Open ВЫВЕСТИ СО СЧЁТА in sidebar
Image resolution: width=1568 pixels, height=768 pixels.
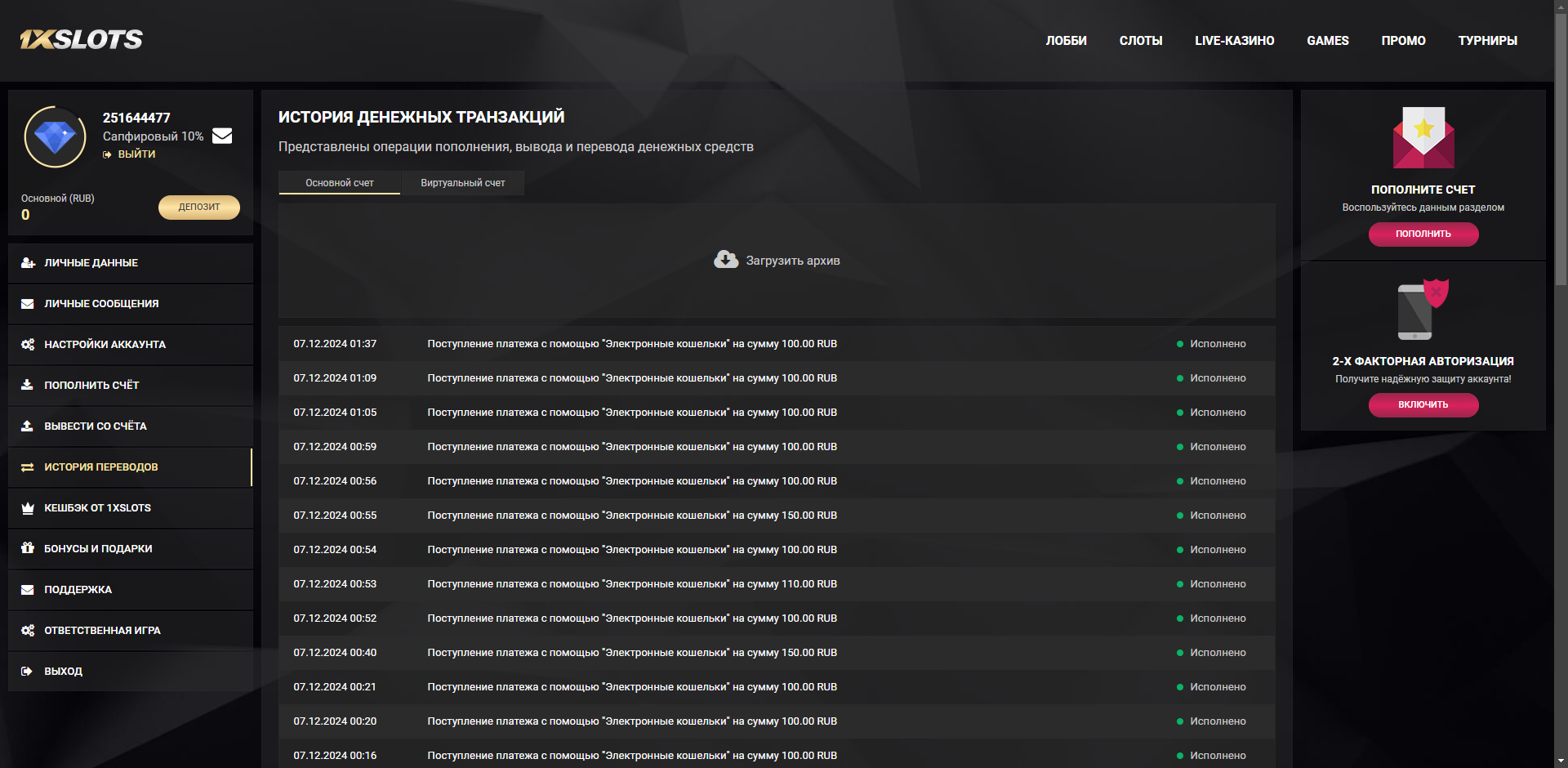(x=96, y=426)
